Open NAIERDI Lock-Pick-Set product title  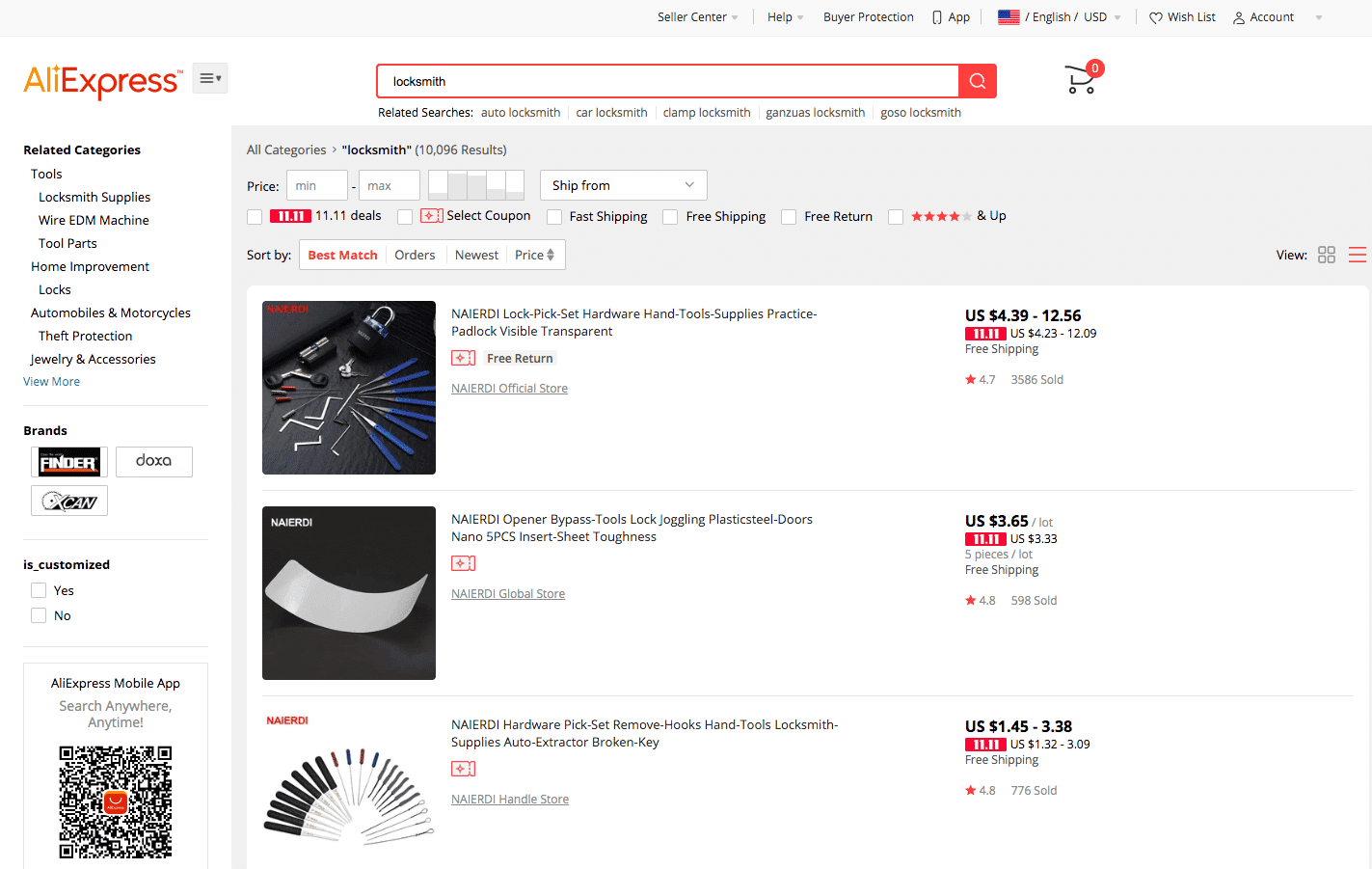tap(634, 322)
